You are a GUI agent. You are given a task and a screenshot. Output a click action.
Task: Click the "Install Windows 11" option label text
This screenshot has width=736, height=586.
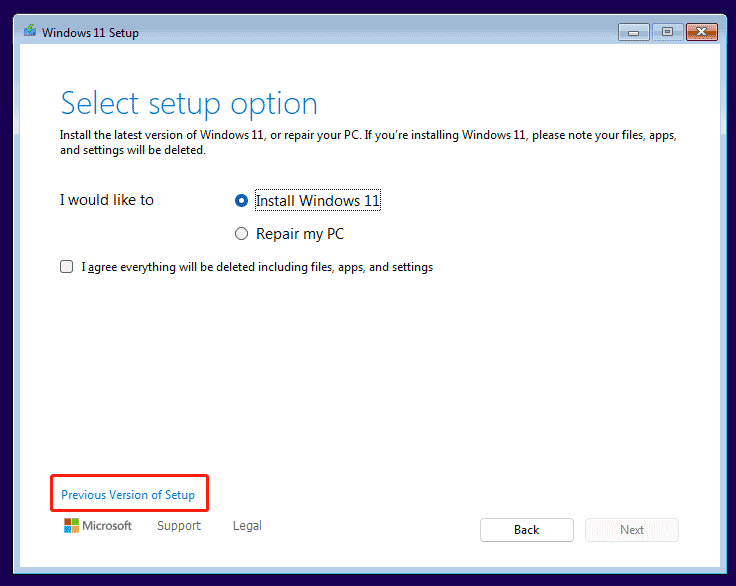(318, 200)
